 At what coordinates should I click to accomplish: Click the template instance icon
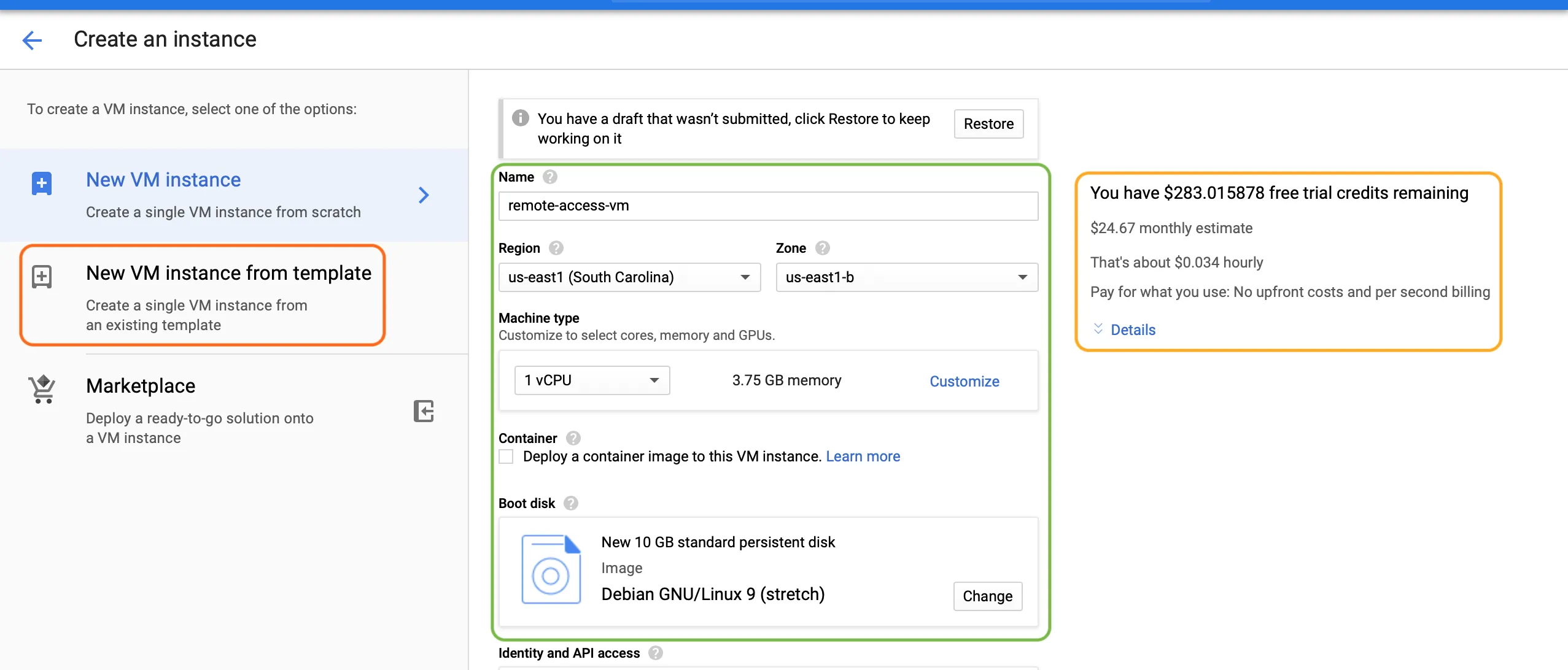[42, 277]
